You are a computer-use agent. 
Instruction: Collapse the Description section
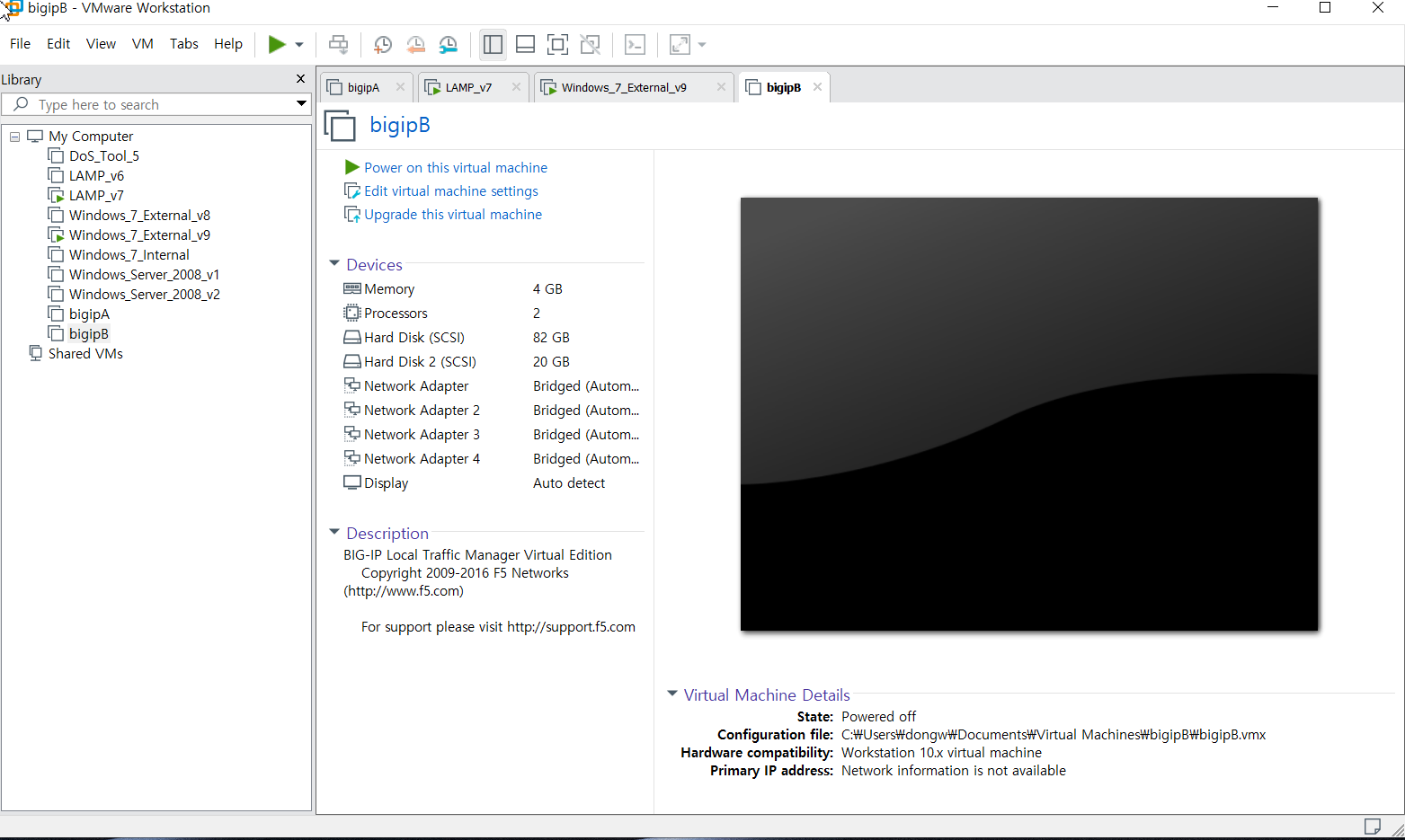334,533
